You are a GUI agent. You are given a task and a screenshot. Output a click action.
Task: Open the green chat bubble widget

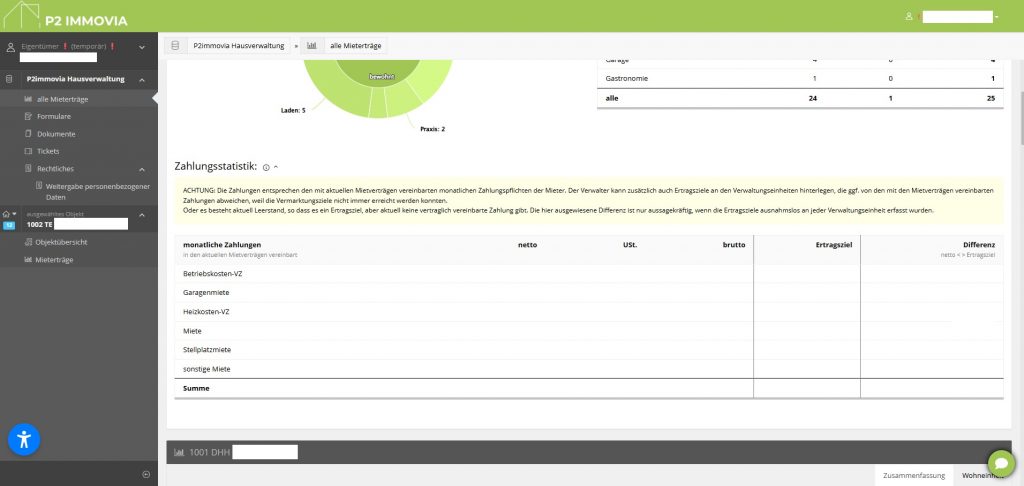[x=1000, y=464]
